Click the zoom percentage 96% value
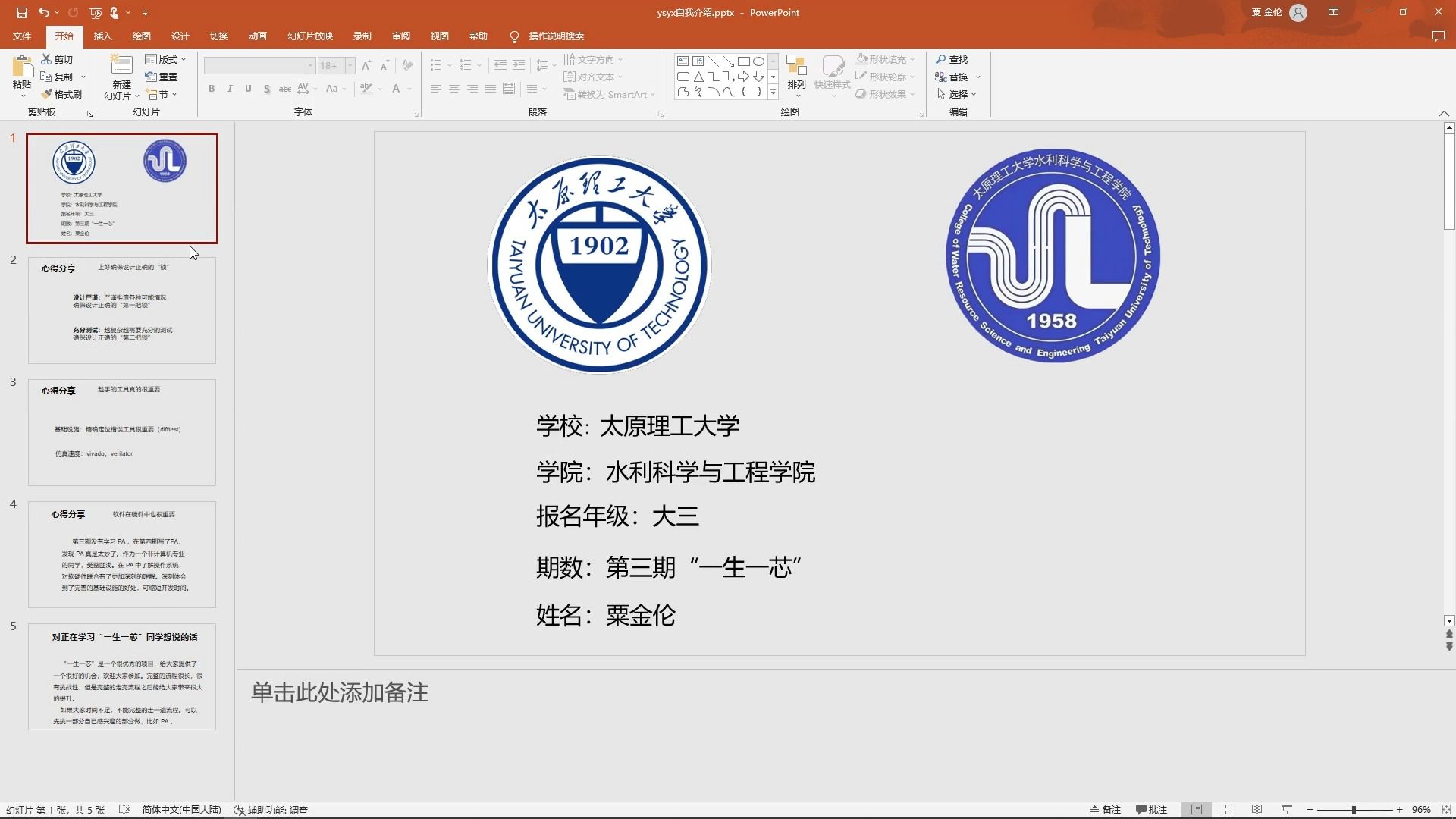The height and width of the screenshot is (819, 1456). click(x=1421, y=810)
